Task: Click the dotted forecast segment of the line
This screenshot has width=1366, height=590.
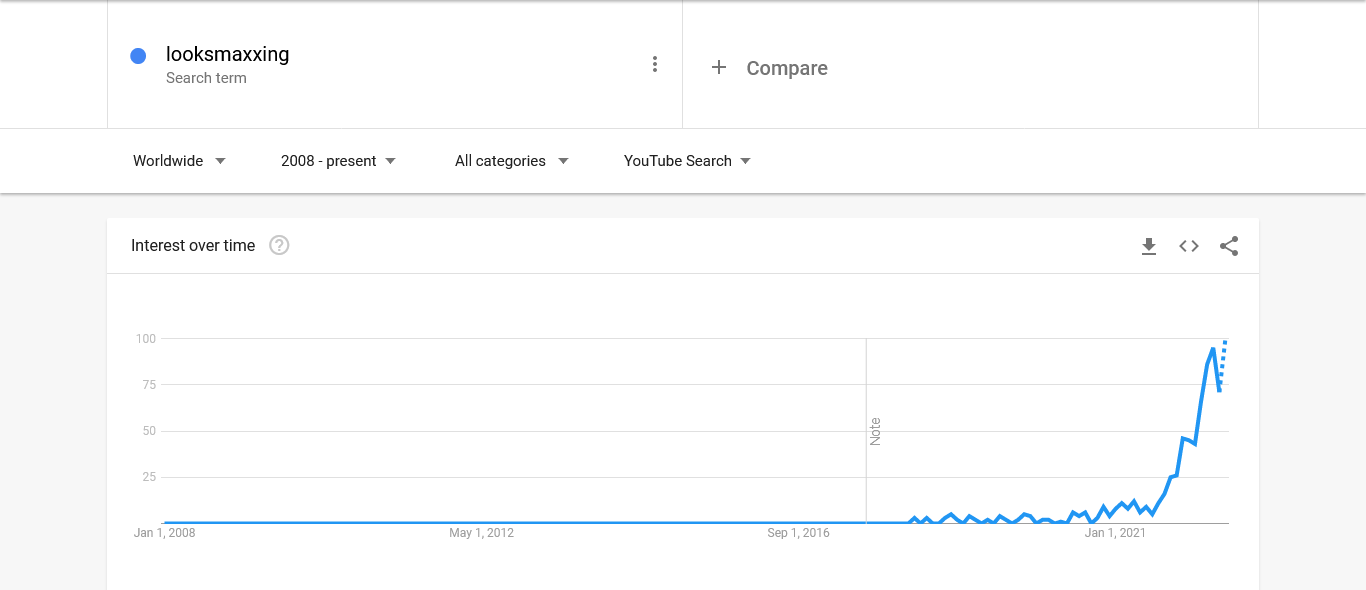Action: (1223, 362)
